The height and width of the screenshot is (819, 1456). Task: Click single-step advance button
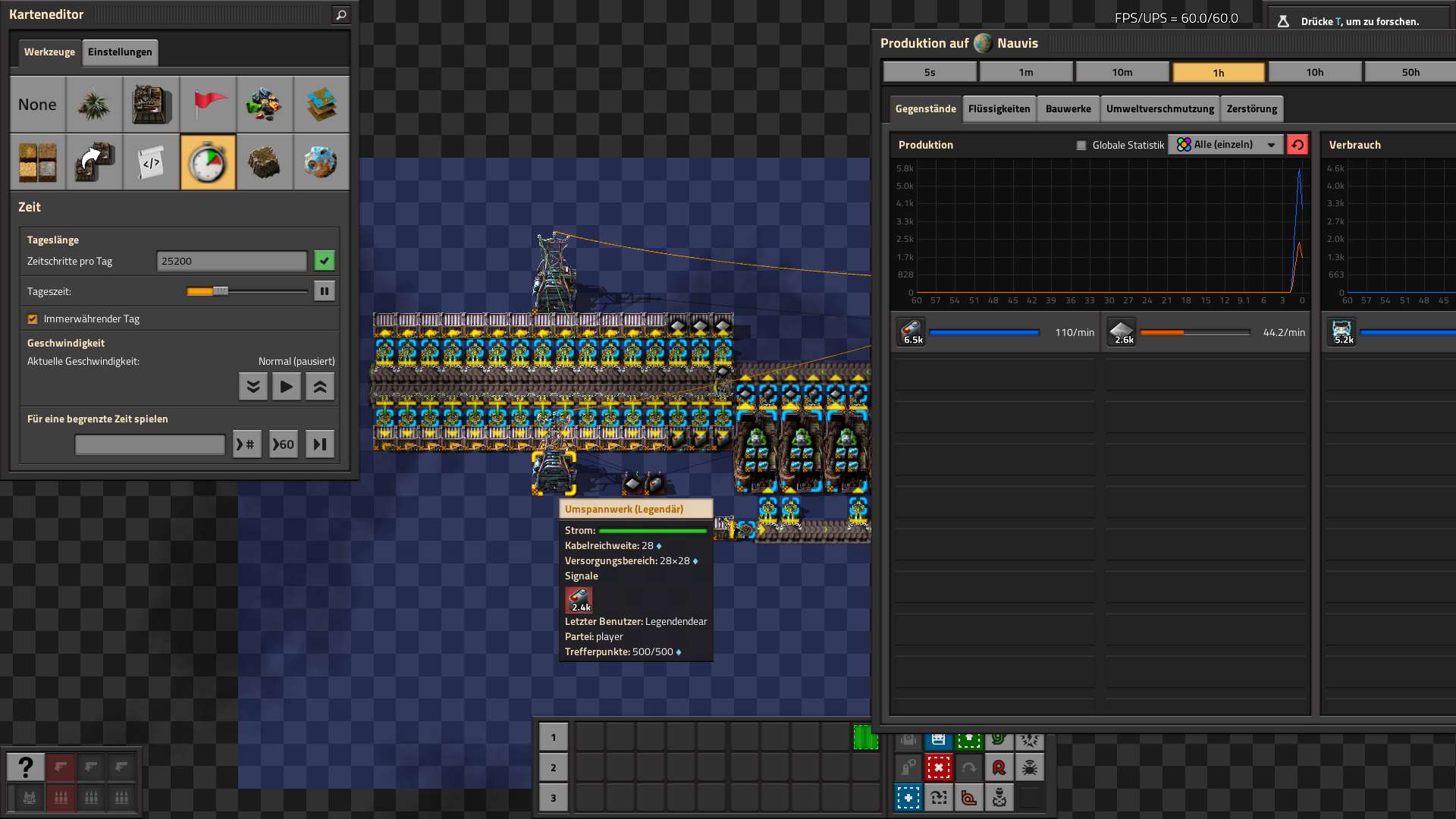pyautogui.click(x=320, y=444)
